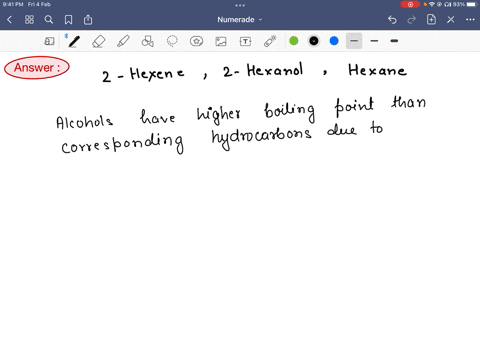
Task: Tap the handwritten word Alcohols
Action: click(x=84, y=122)
